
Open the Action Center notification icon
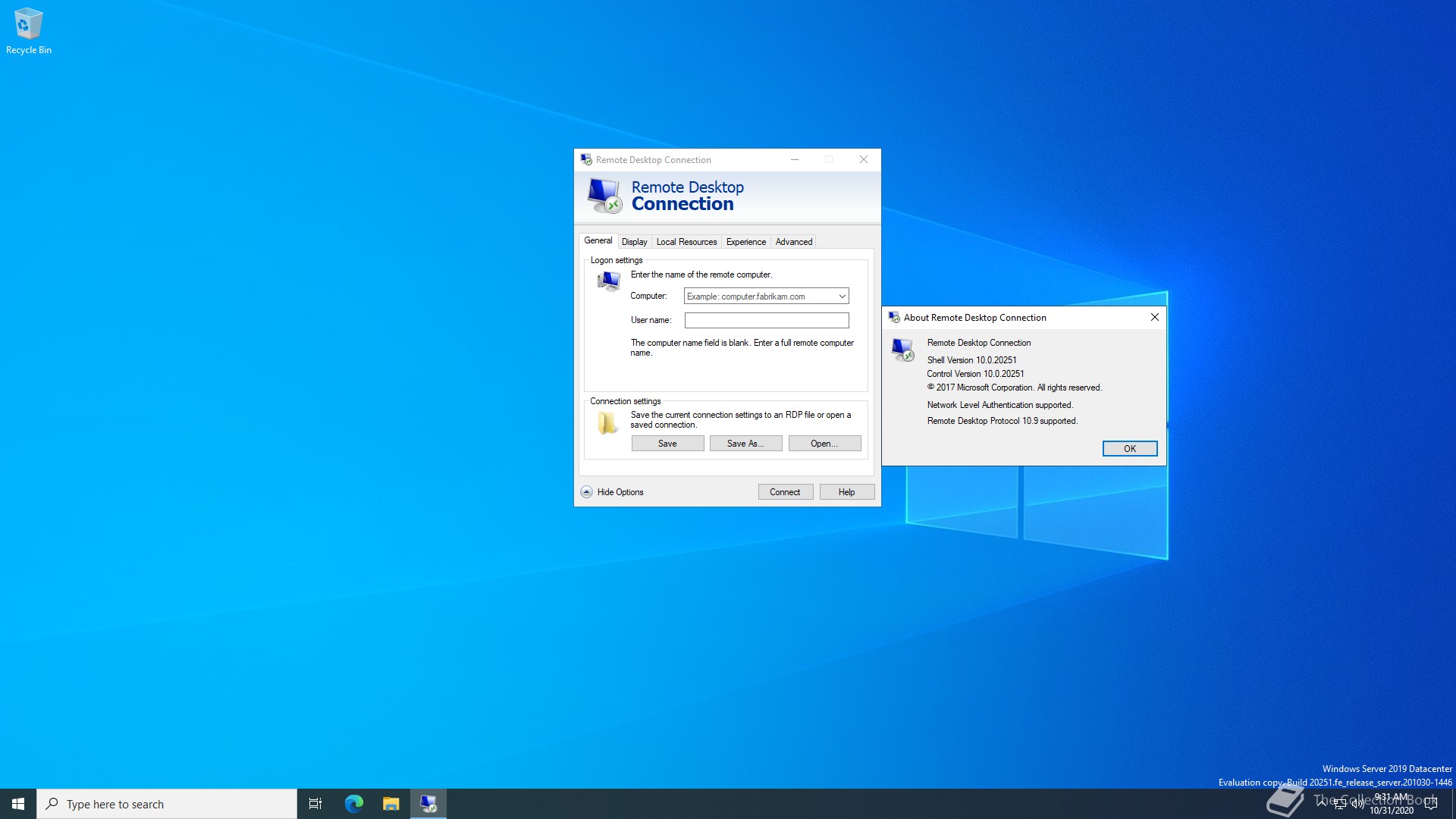point(1431,804)
